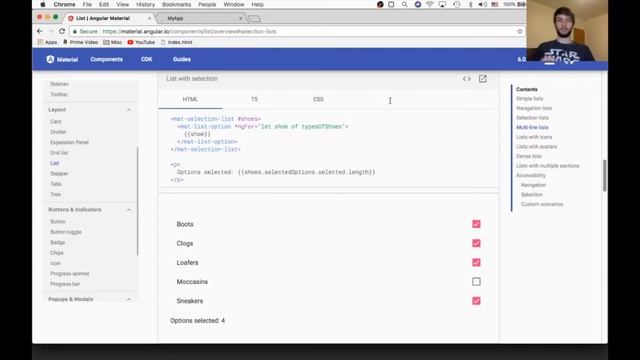This screenshot has height=360, width=640.
Task: Open Tabs component in sidebar
Action: click(x=56, y=184)
